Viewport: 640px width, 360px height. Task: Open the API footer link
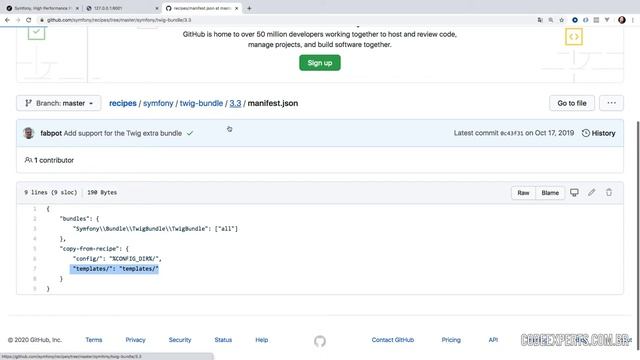click(x=493, y=340)
